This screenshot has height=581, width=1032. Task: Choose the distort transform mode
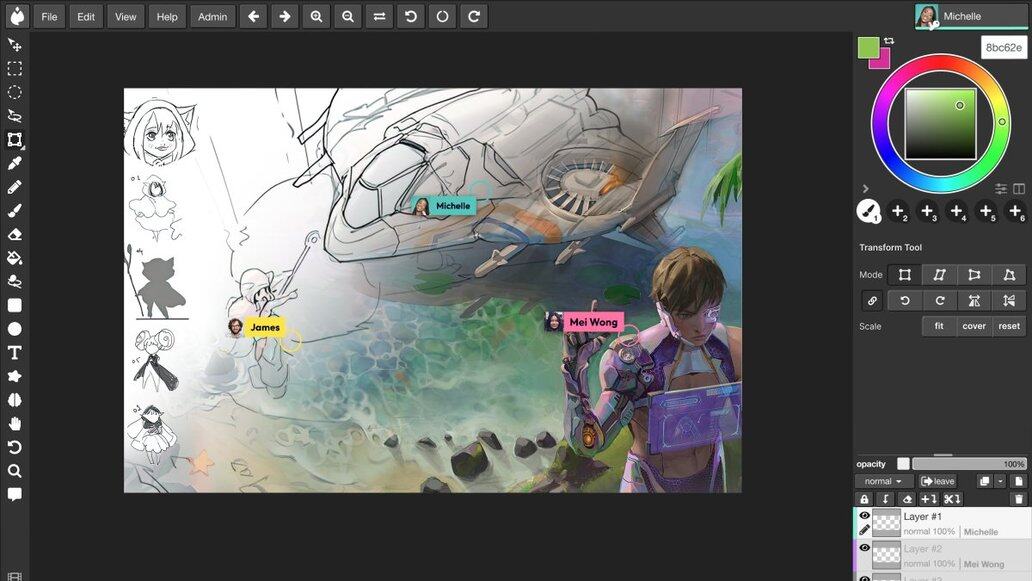[x=974, y=274]
